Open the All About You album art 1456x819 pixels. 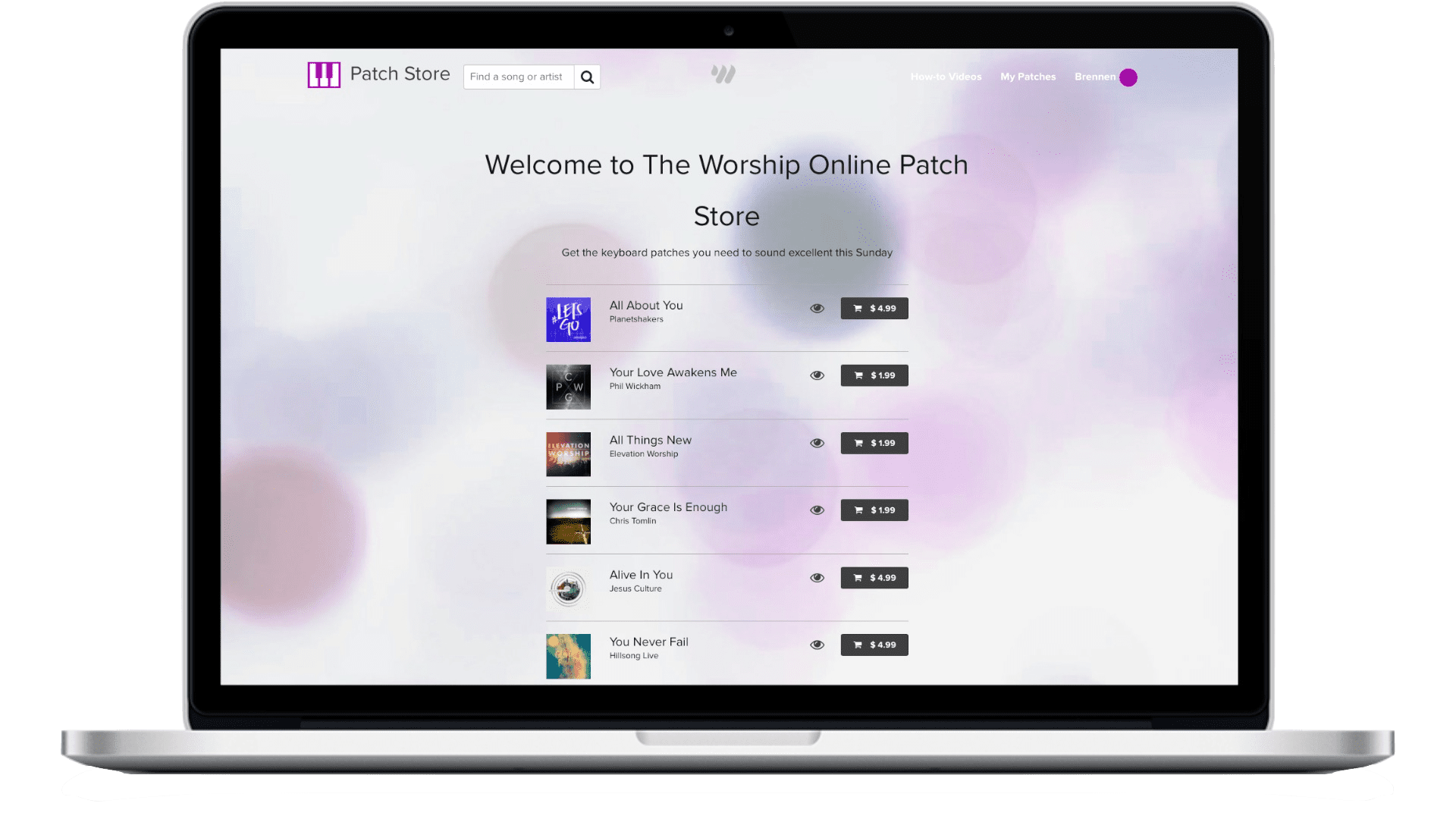[x=568, y=319]
